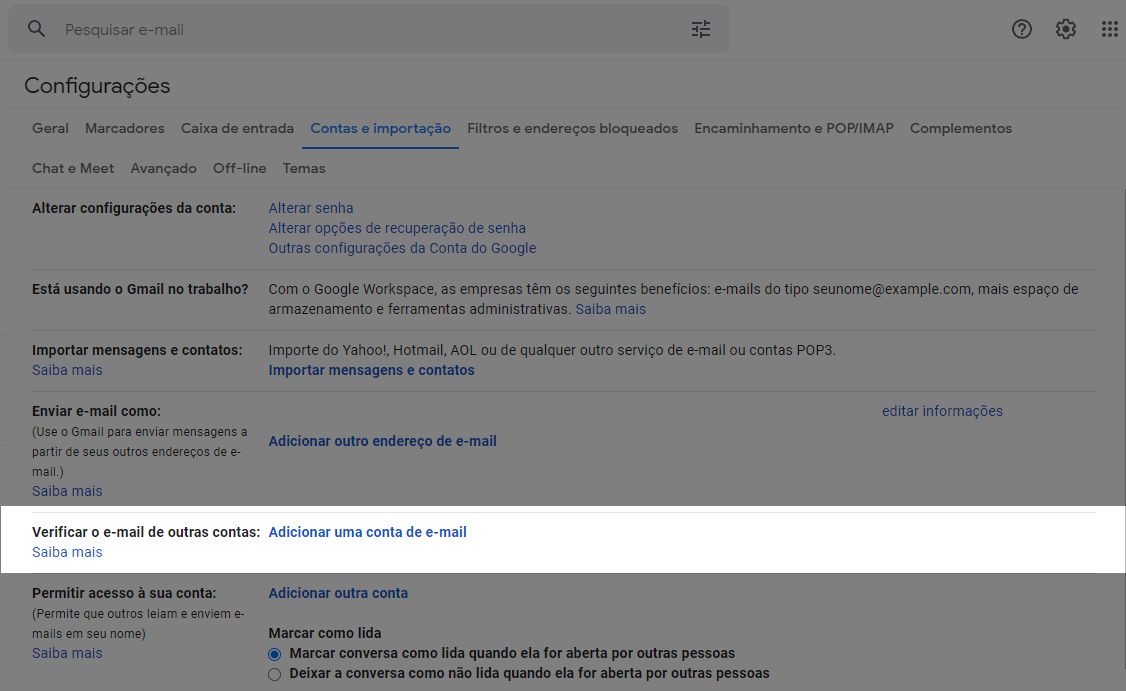Select Marcar conversa como lida radio
Image resolution: width=1126 pixels, height=691 pixels.
click(x=274, y=654)
